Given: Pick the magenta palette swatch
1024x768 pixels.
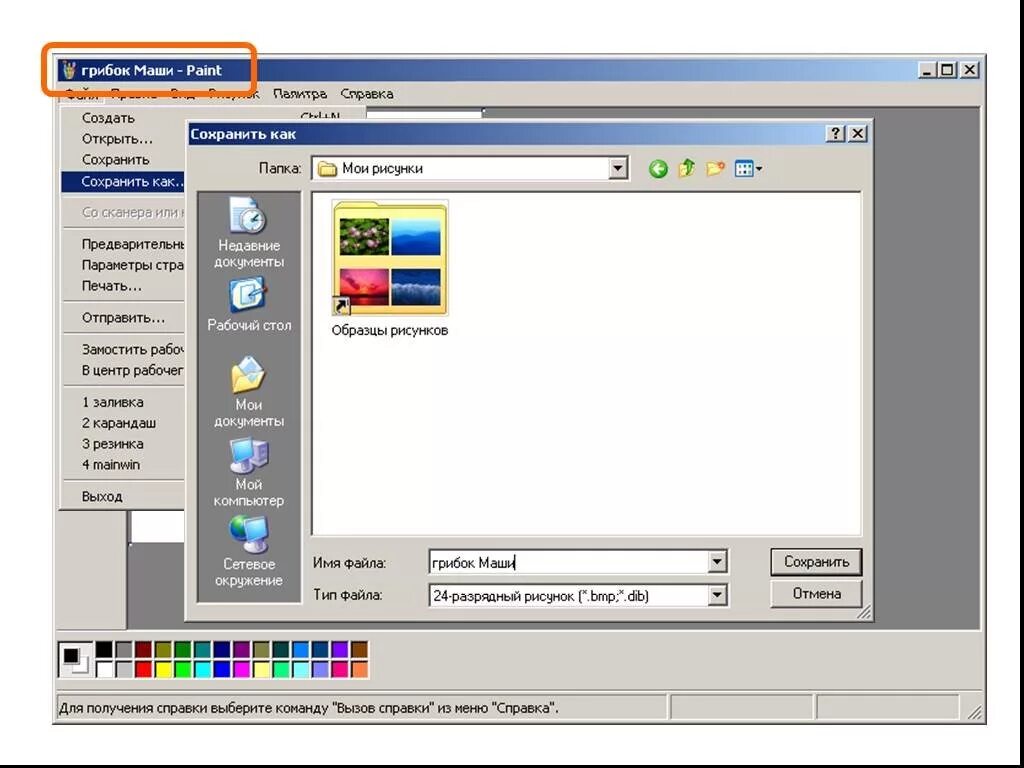Looking at the screenshot, I should click(x=242, y=669).
